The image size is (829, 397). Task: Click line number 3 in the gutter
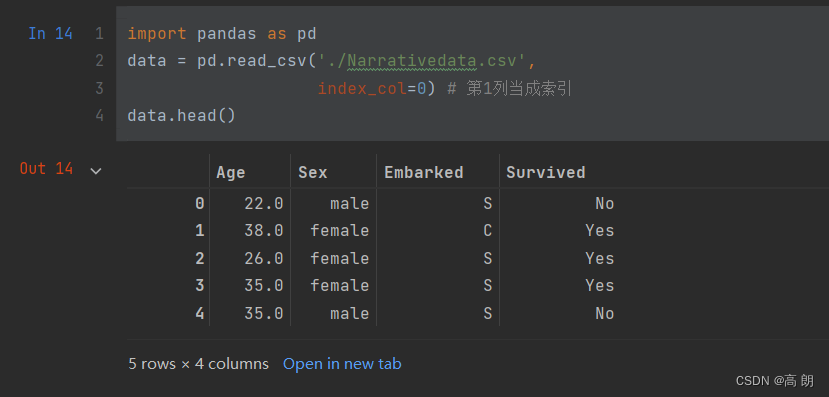click(99, 88)
